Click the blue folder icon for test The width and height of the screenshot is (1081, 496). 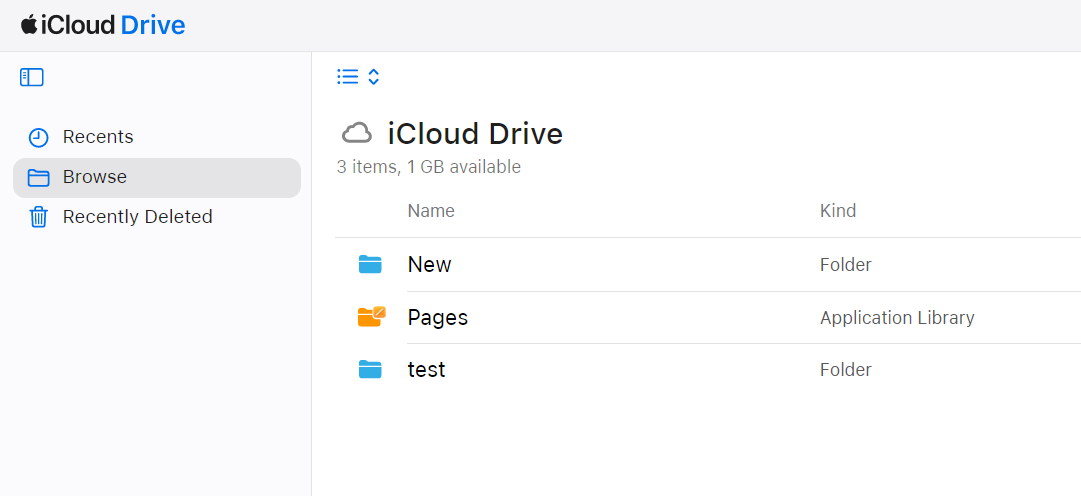[x=370, y=370]
